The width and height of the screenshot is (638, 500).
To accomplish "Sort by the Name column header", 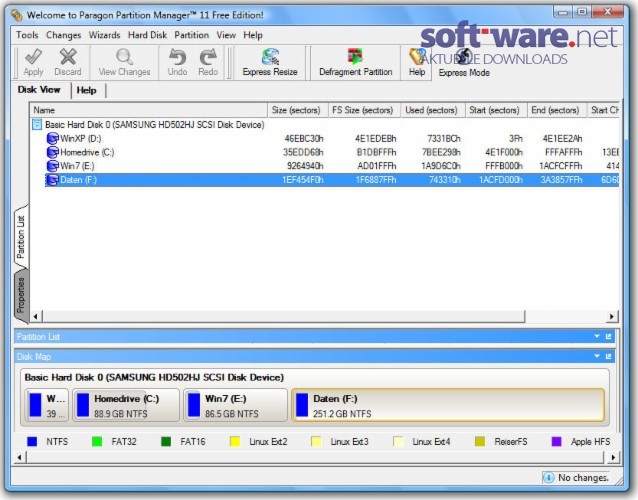I will pyautogui.click(x=149, y=110).
